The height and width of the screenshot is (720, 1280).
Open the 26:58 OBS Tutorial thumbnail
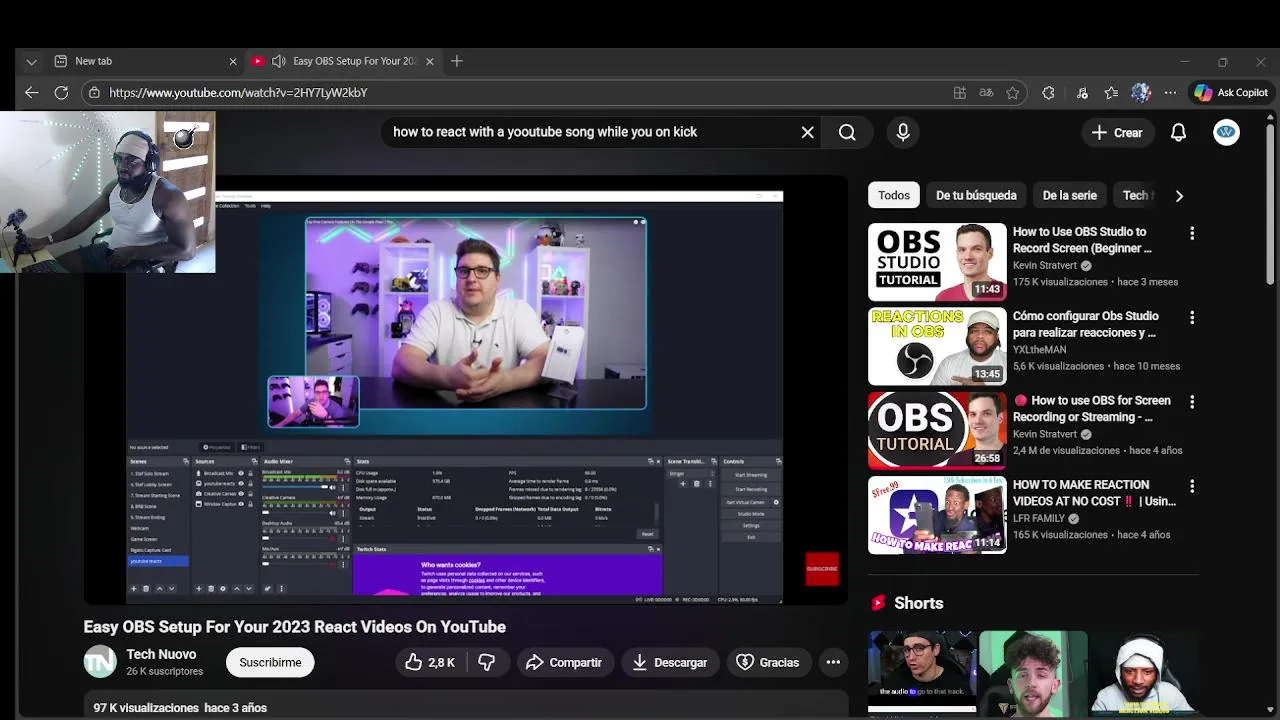click(x=937, y=430)
